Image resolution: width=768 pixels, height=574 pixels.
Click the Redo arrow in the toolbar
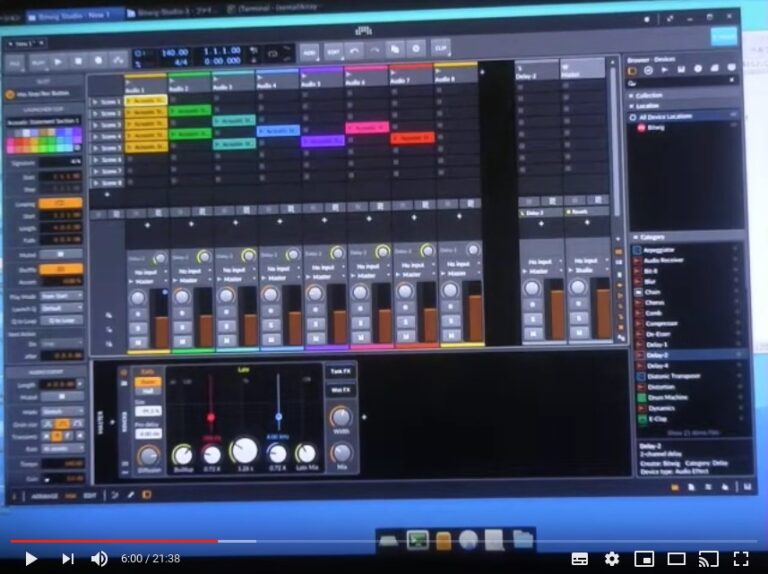375,50
